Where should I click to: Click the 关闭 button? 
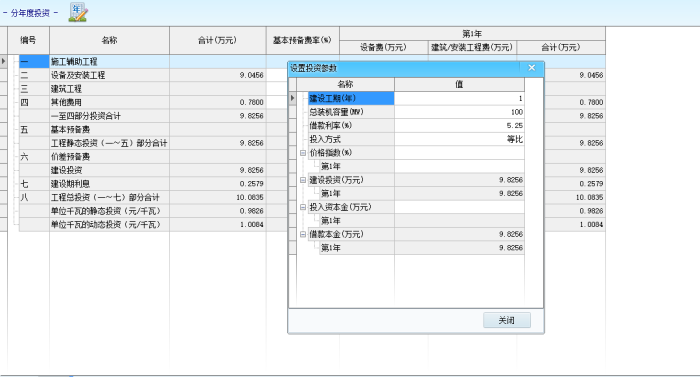tap(507, 320)
